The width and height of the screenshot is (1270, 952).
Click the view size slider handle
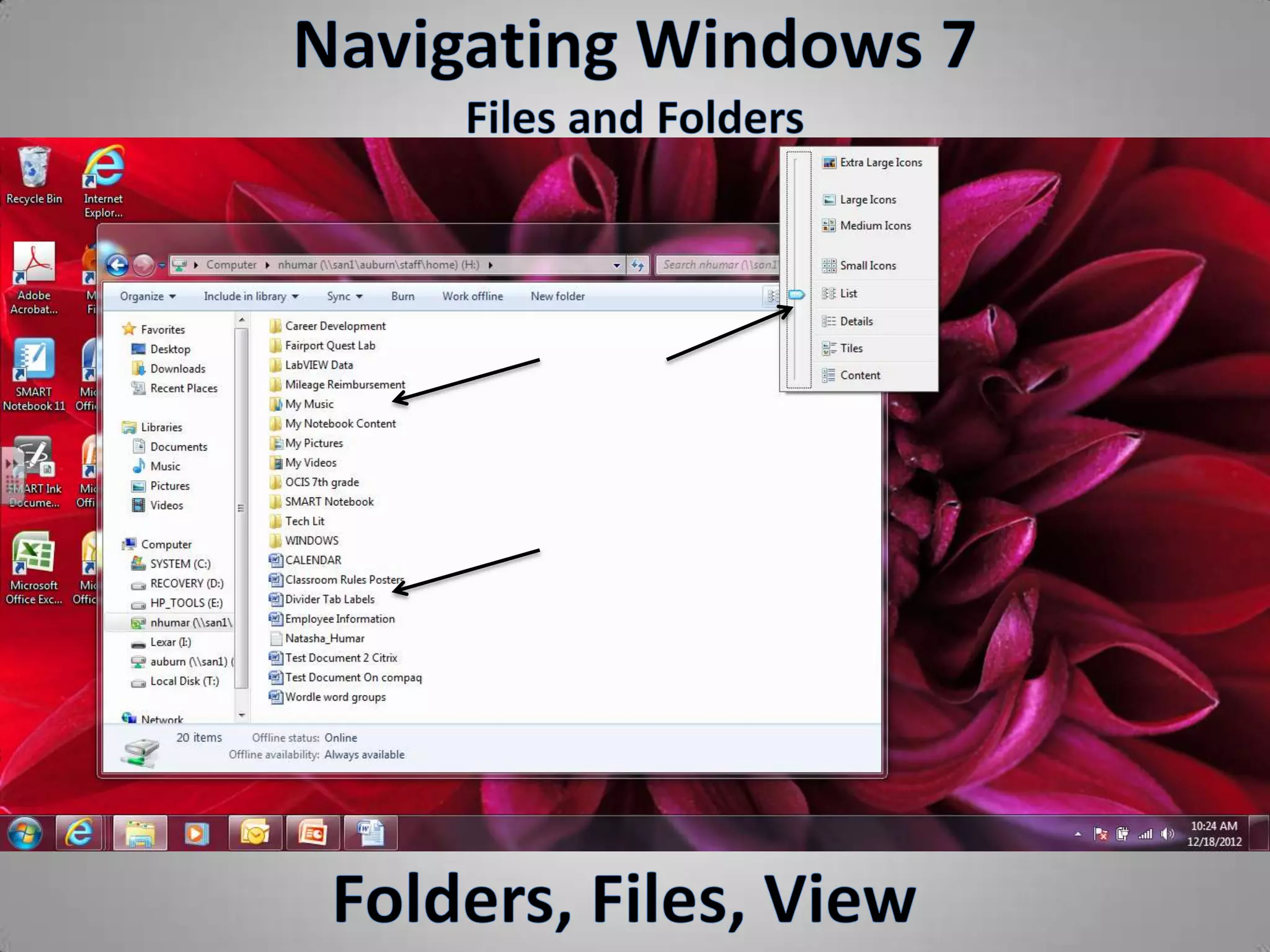pos(797,294)
